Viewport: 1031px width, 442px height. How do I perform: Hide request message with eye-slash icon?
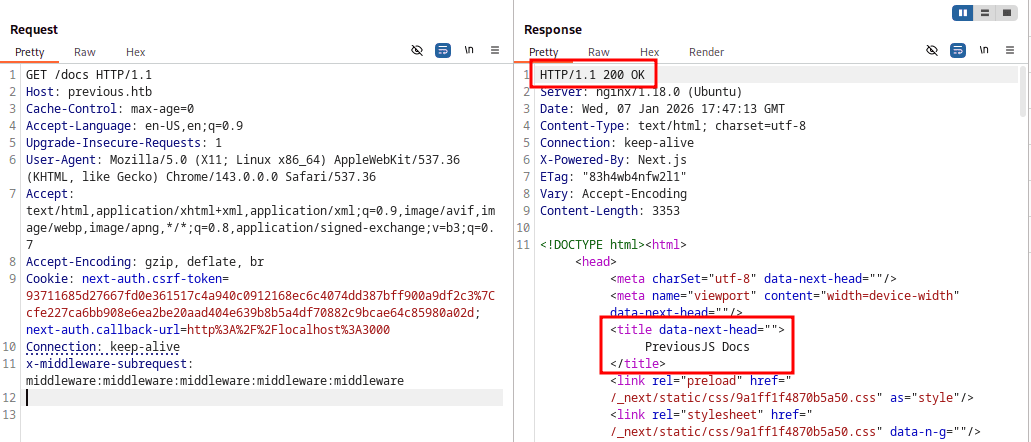tap(418, 50)
